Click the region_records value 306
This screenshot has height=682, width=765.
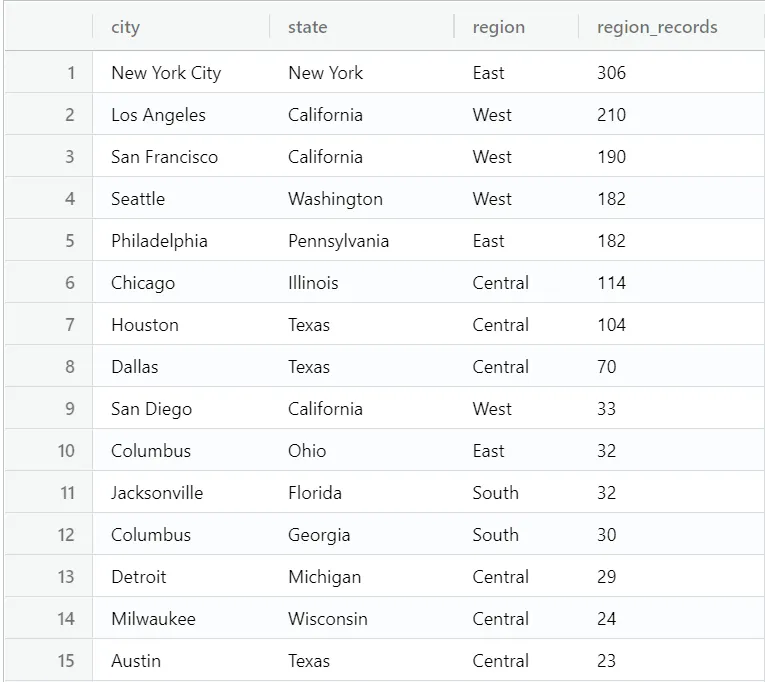[611, 73]
